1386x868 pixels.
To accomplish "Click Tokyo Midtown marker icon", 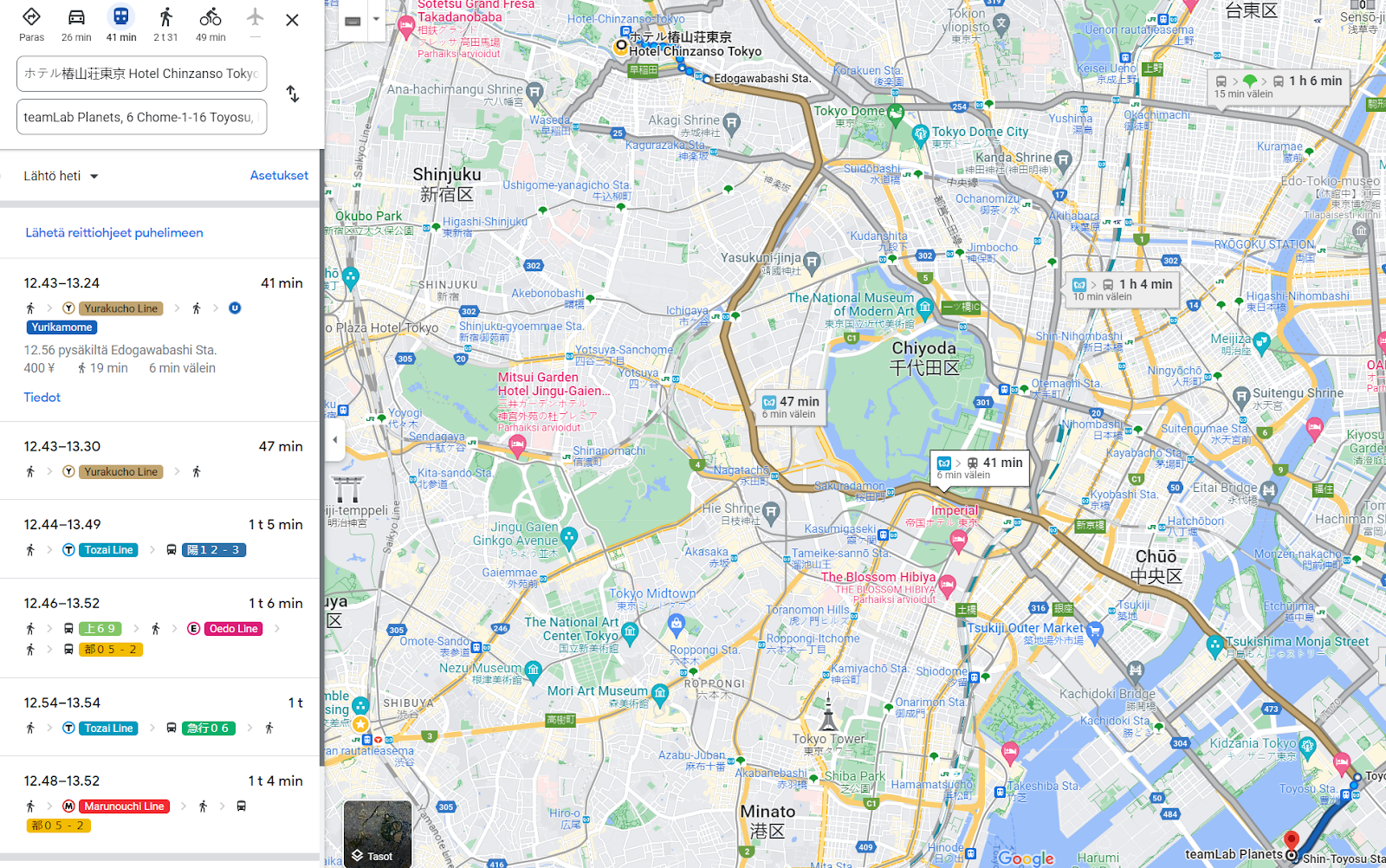I will [x=677, y=623].
